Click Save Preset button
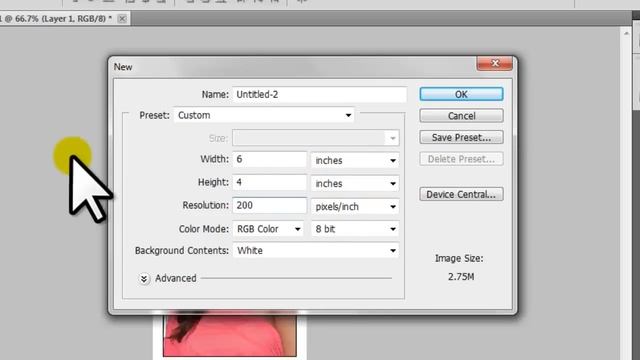This screenshot has width=640, height=360. click(461, 138)
